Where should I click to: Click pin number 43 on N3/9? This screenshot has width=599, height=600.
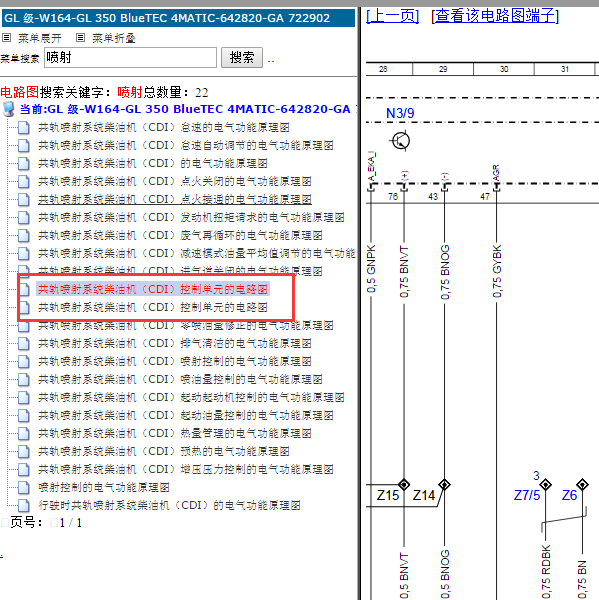pyautogui.click(x=433, y=197)
